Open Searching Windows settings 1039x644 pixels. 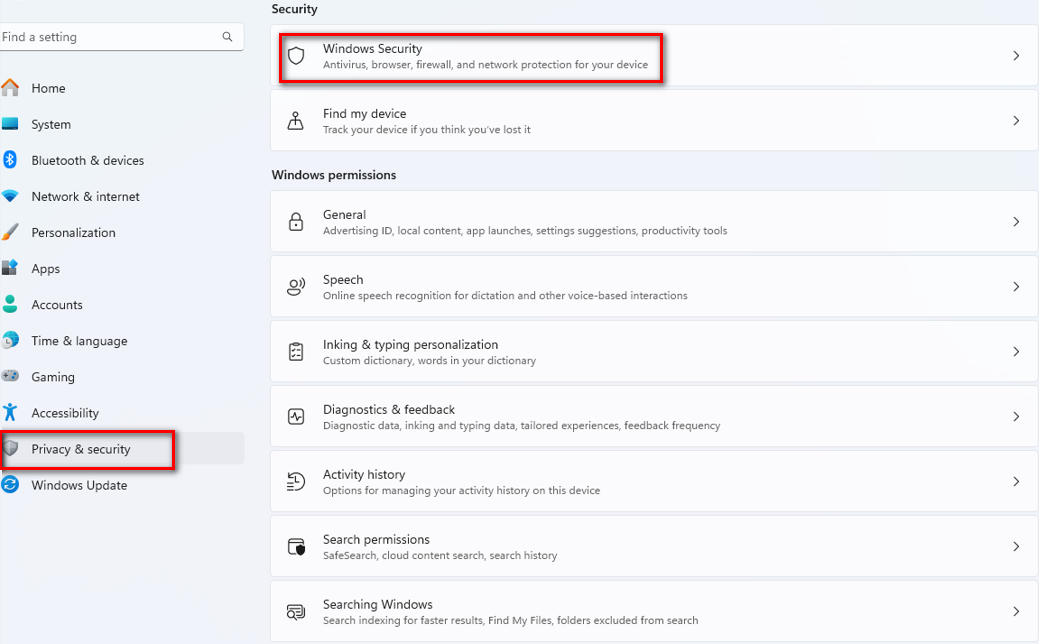(654, 611)
